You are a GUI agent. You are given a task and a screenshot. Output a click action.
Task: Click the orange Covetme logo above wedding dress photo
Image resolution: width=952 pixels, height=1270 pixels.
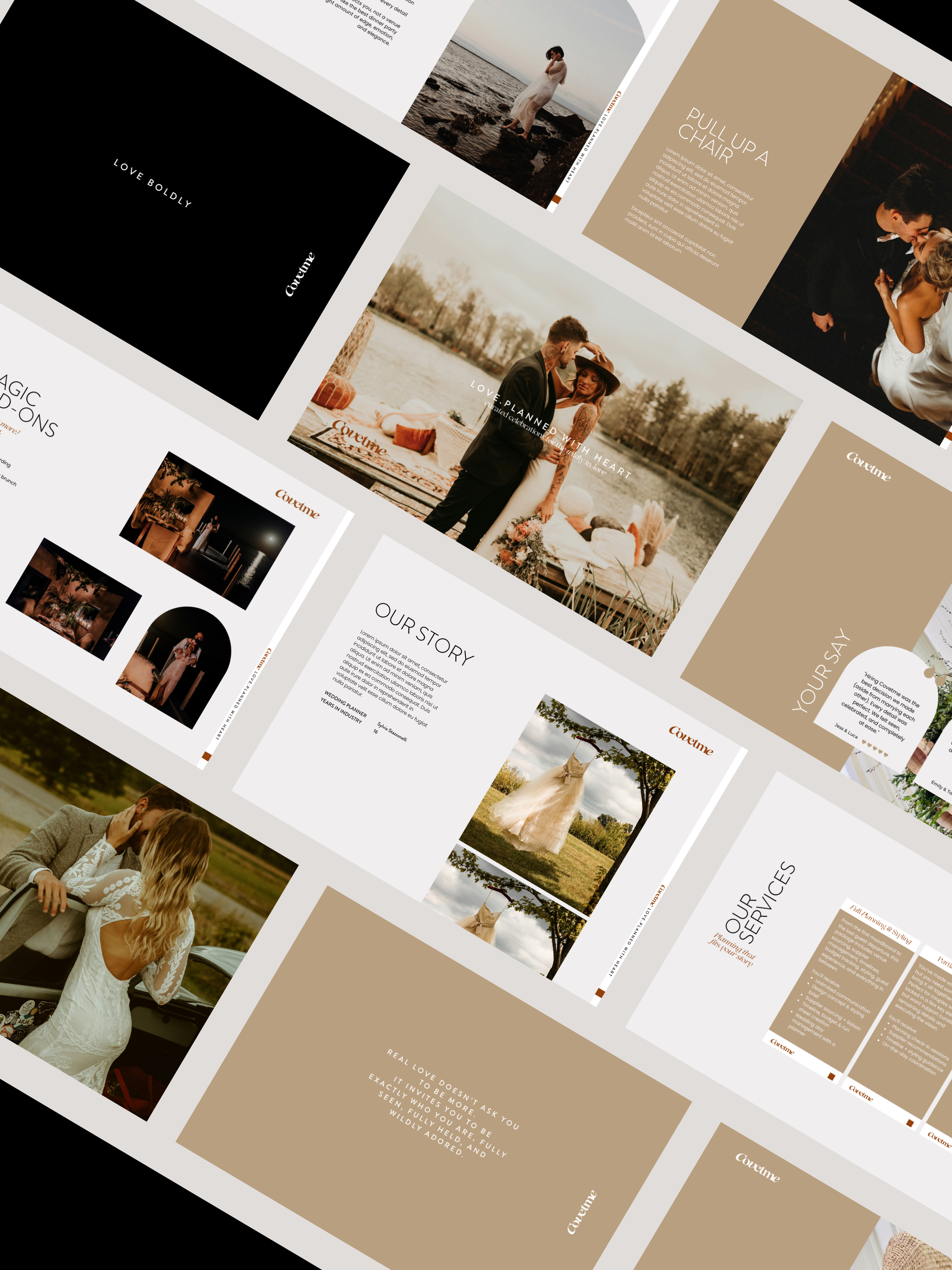[691, 740]
